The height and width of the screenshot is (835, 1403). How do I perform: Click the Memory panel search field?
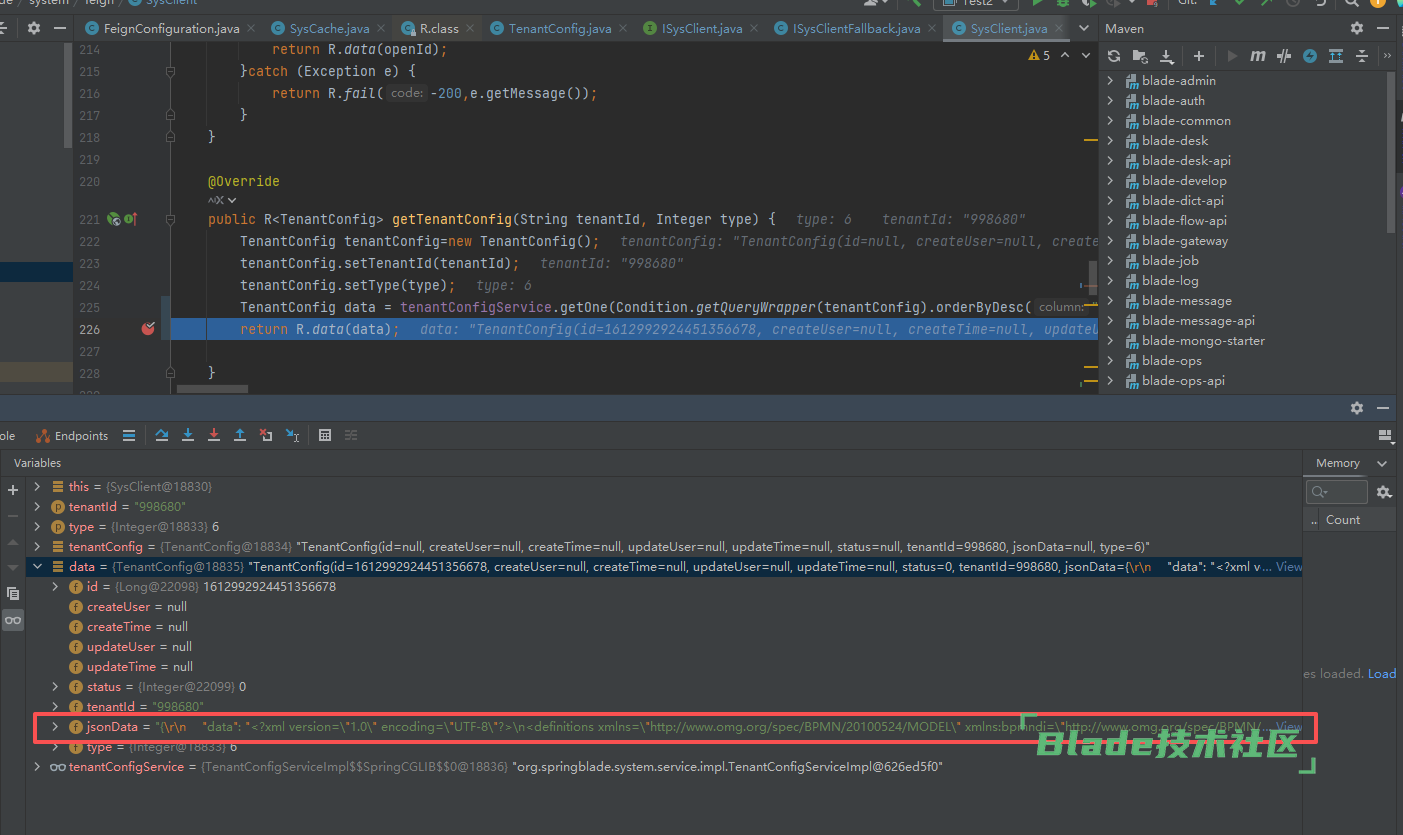pos(1337,492)
